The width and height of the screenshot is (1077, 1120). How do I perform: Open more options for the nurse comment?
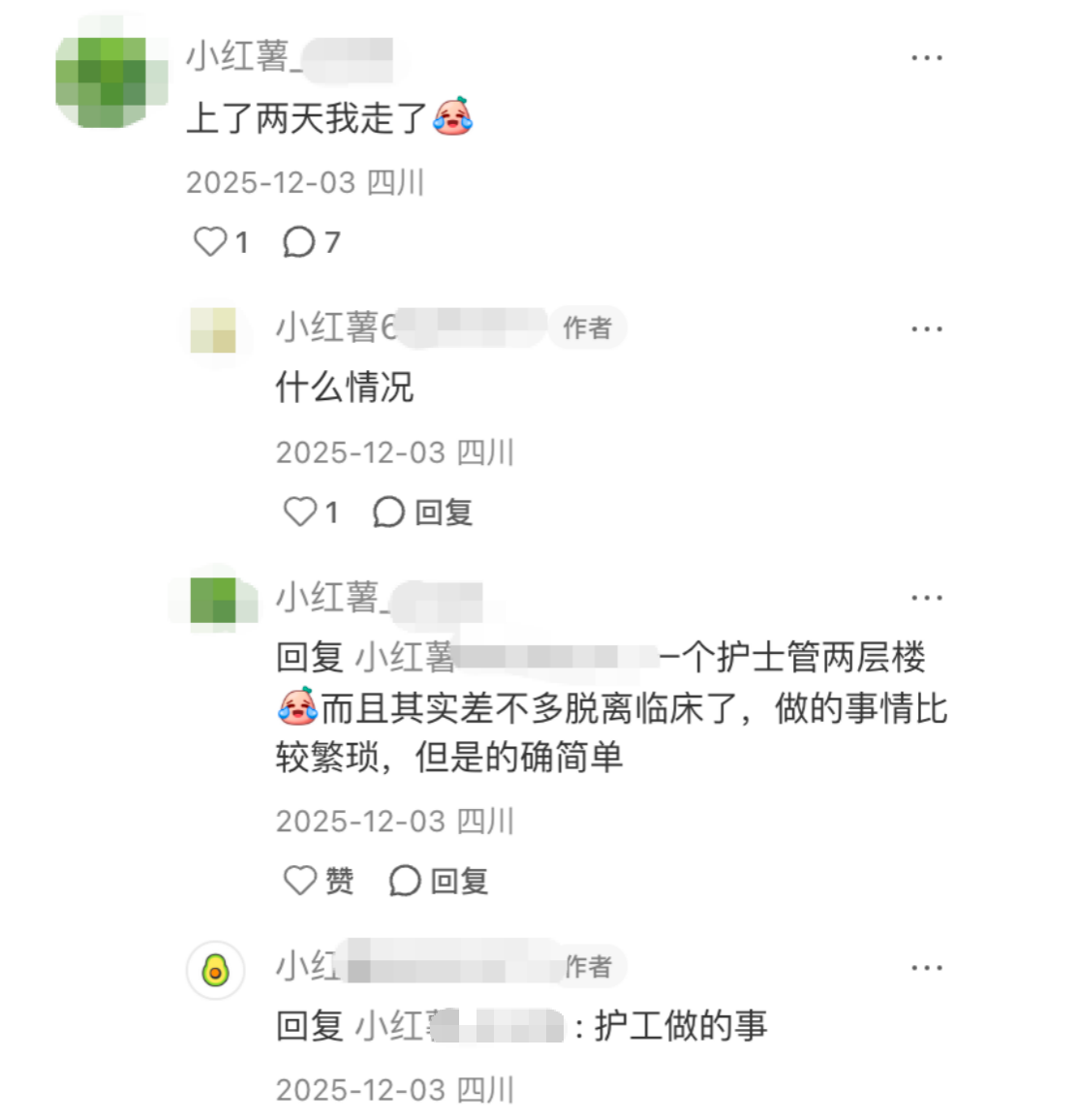click(927, 597)
